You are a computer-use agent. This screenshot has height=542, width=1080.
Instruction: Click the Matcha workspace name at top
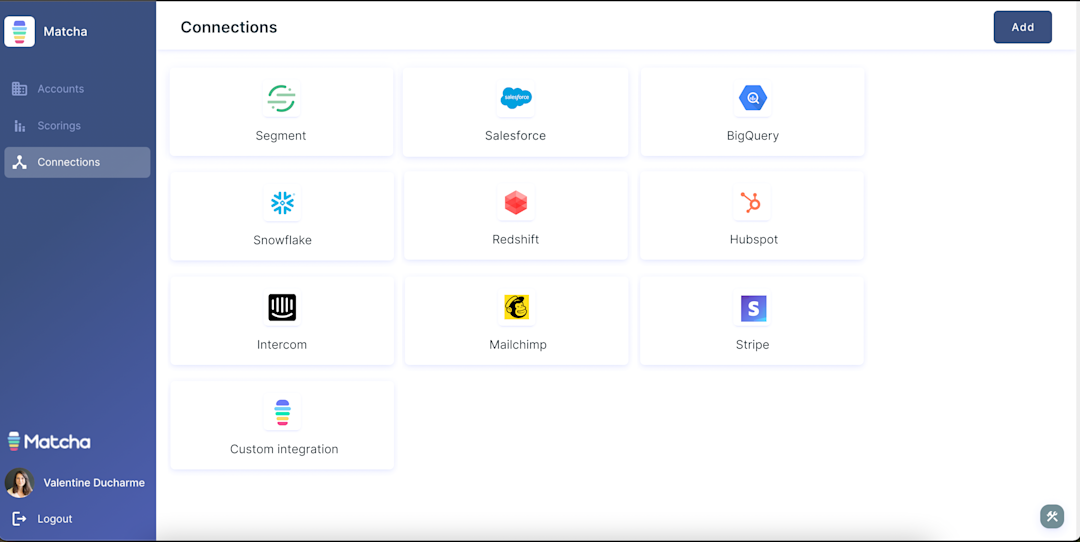click(x=65, y=32)
